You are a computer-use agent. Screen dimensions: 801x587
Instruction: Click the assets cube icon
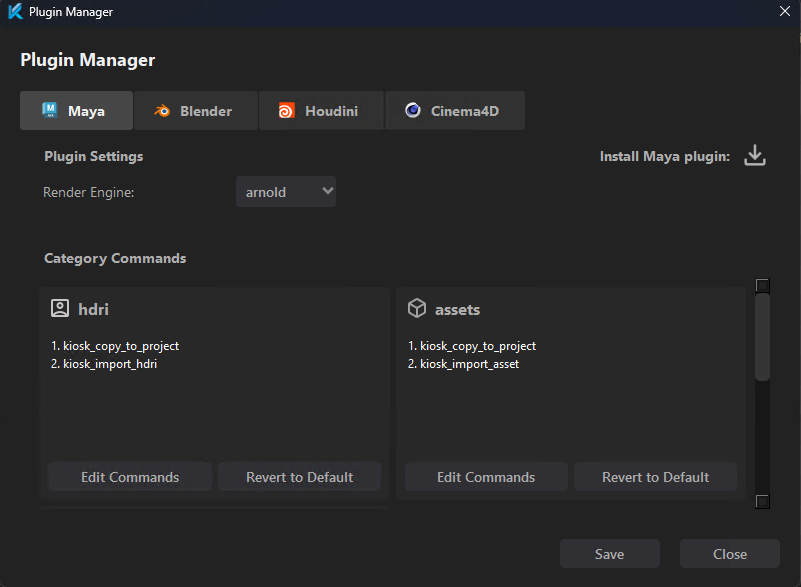(x=415, y=309)
